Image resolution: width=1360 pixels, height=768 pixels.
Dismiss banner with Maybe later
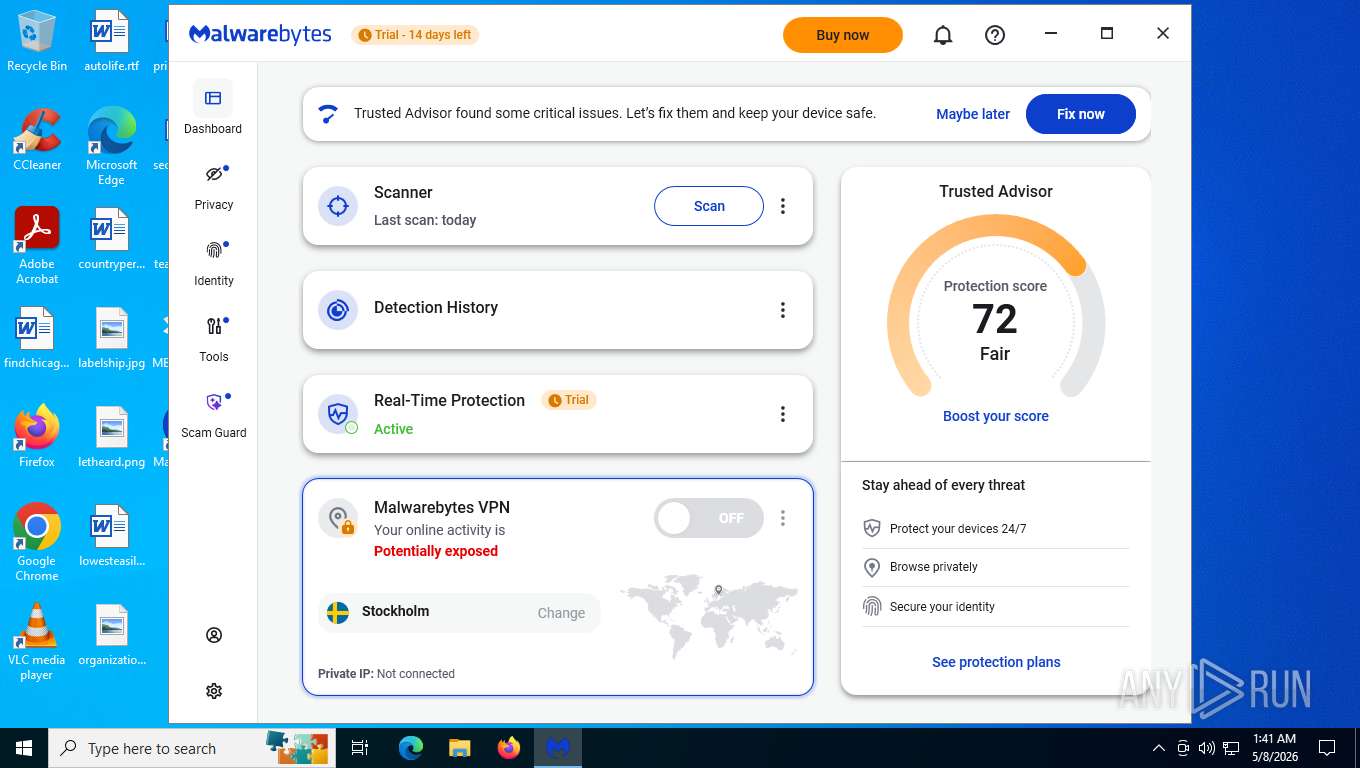[973, 114]
